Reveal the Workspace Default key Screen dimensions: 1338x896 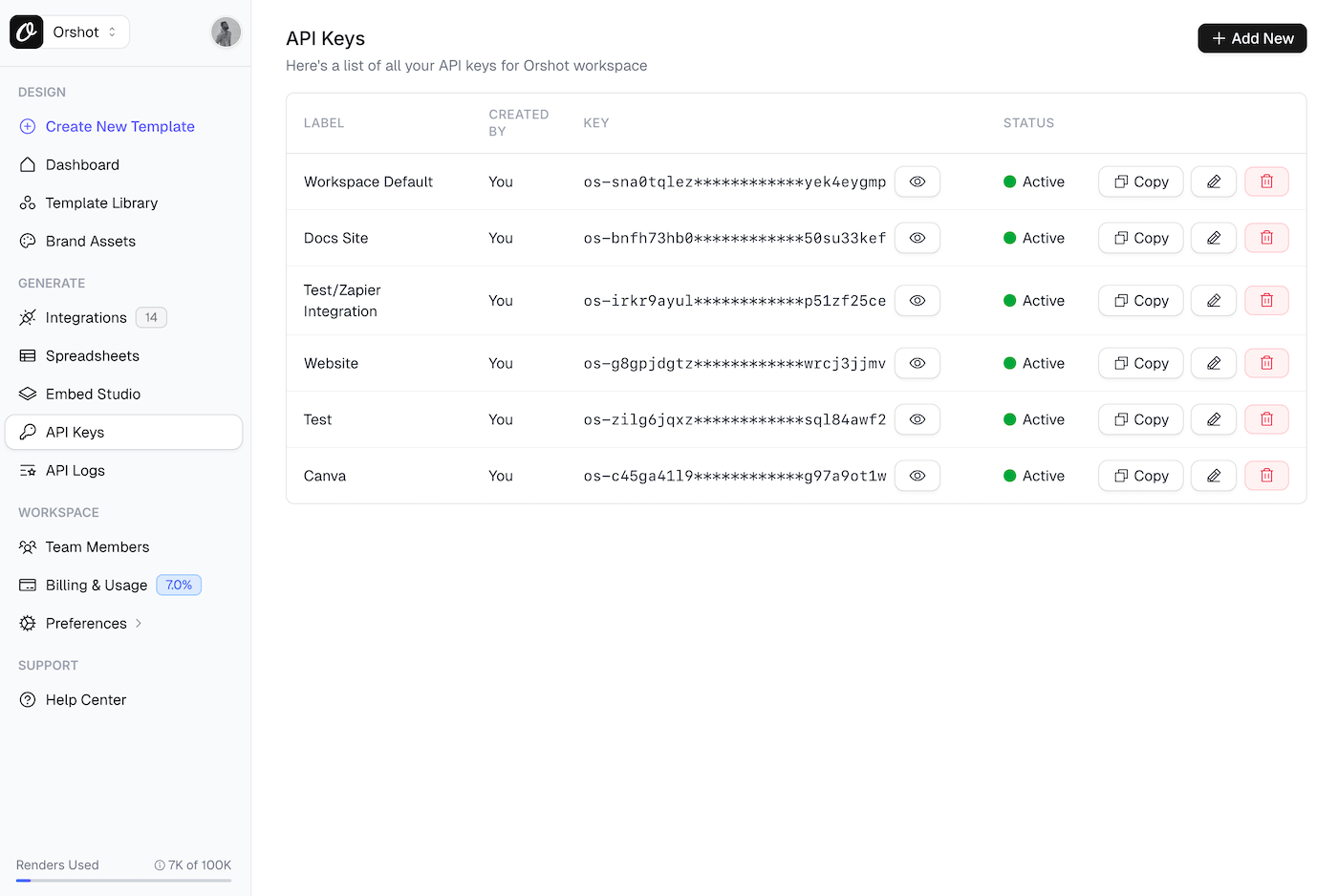(917, 181)
